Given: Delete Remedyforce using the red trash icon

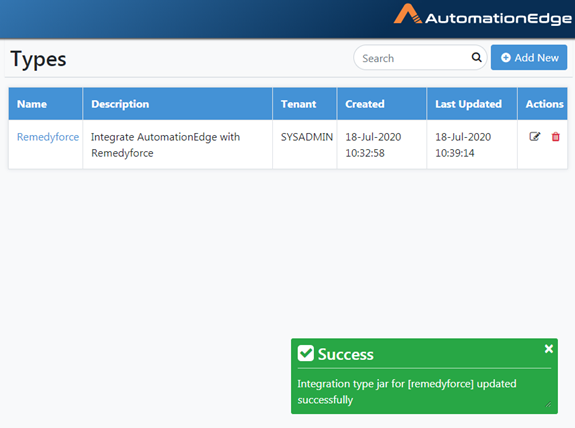Looking at the screenshot, I should pos(556,137).
